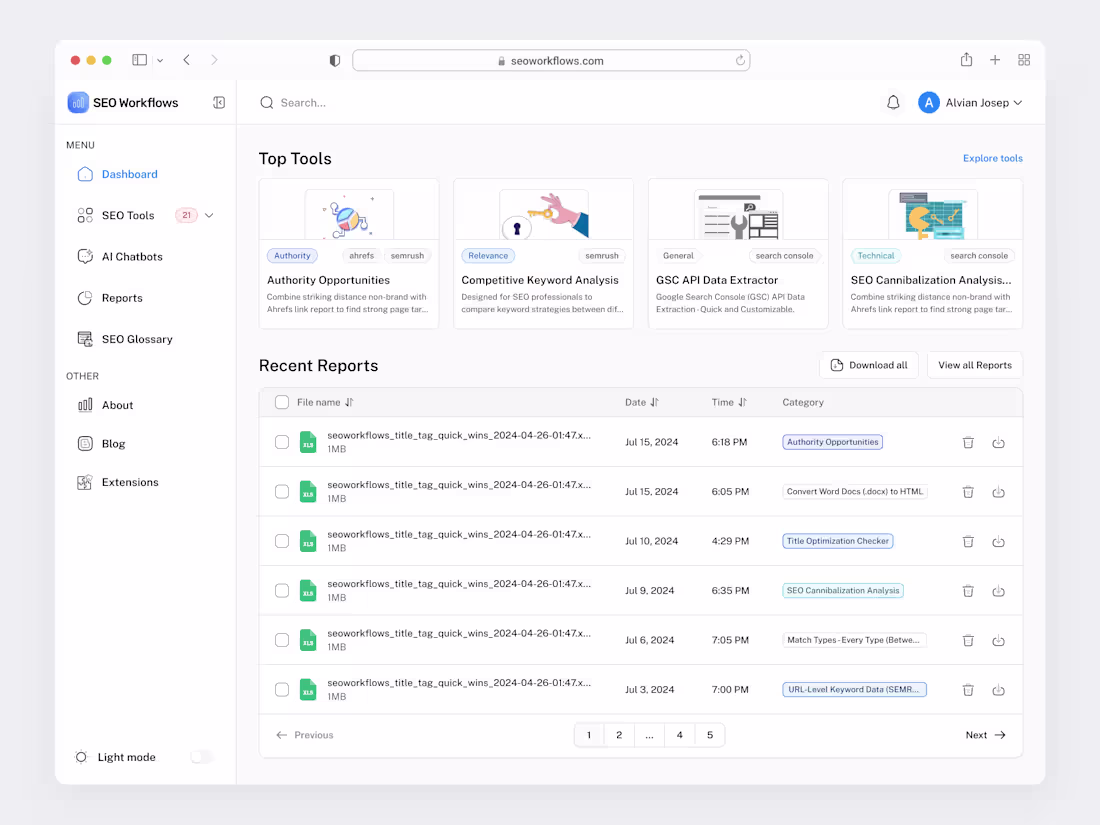
Task: Open Dashboard in the menu
Action: pyautogui.click(x=118, y=174)
